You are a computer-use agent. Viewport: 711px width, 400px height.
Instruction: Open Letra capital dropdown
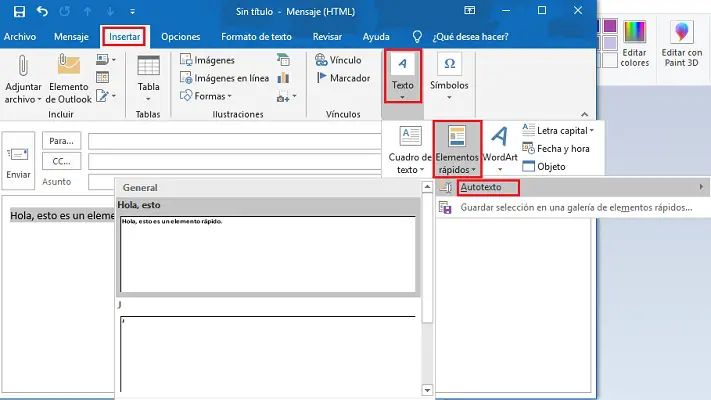558,131
